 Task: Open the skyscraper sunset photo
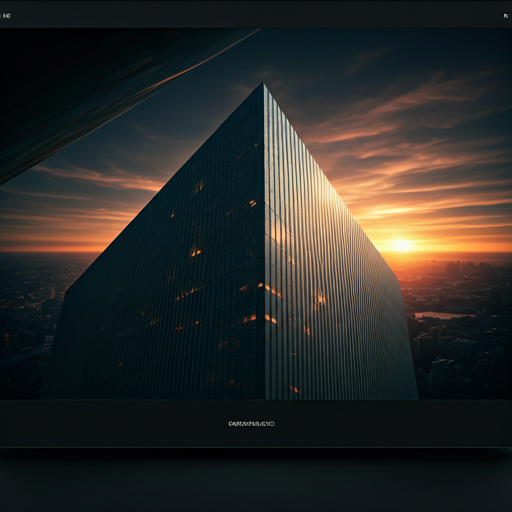click(x=256, y=214)
